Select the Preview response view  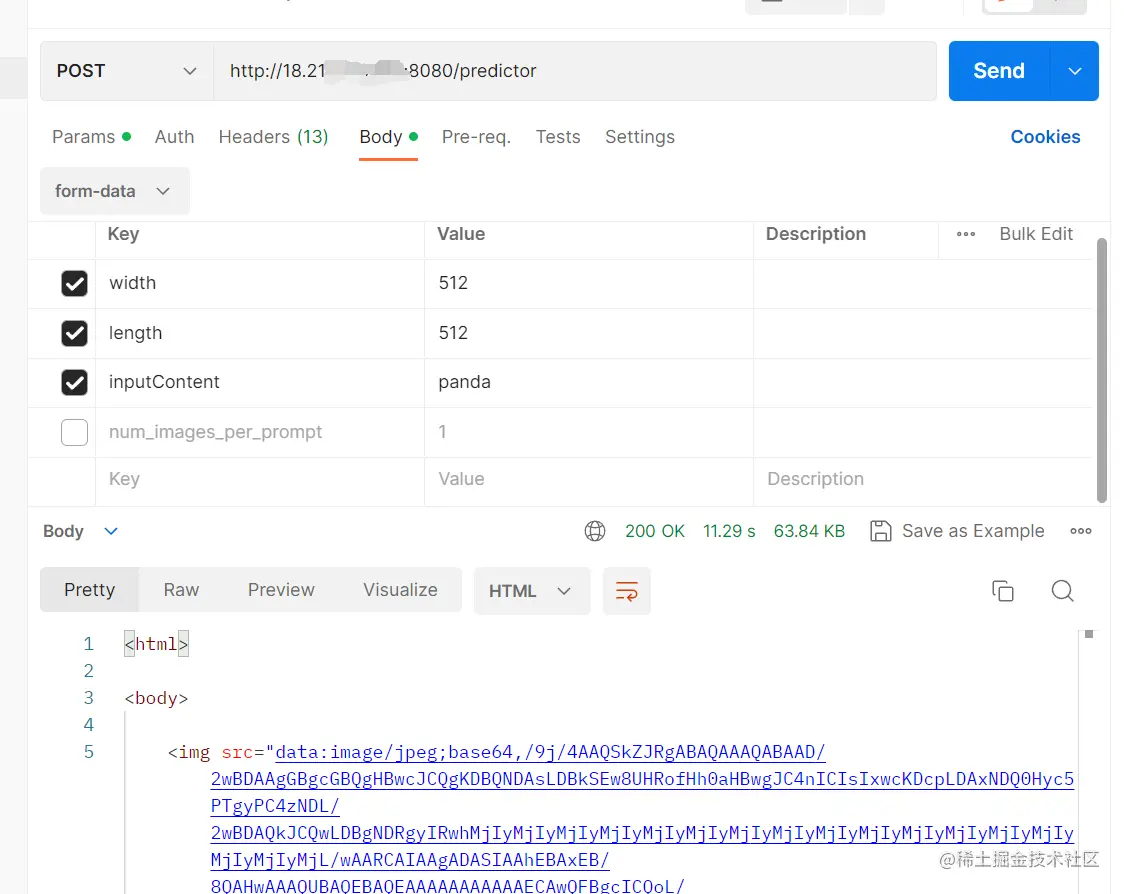pyautogui.click(x=281, y=590)
